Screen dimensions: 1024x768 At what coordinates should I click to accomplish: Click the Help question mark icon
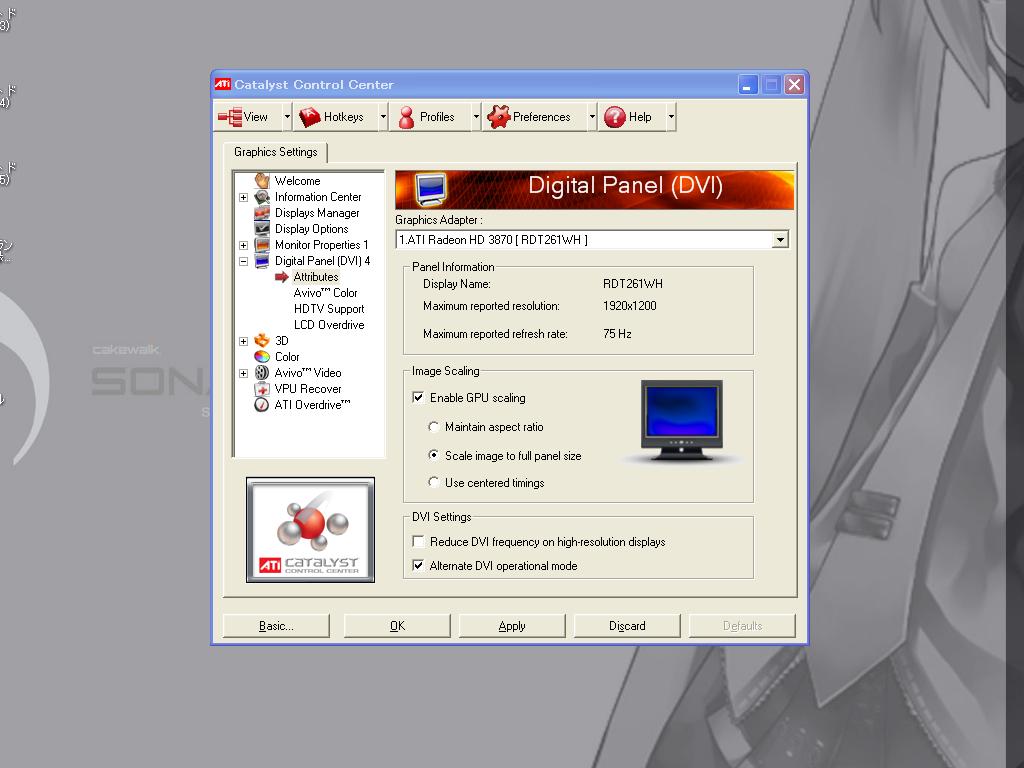[615, 117]
